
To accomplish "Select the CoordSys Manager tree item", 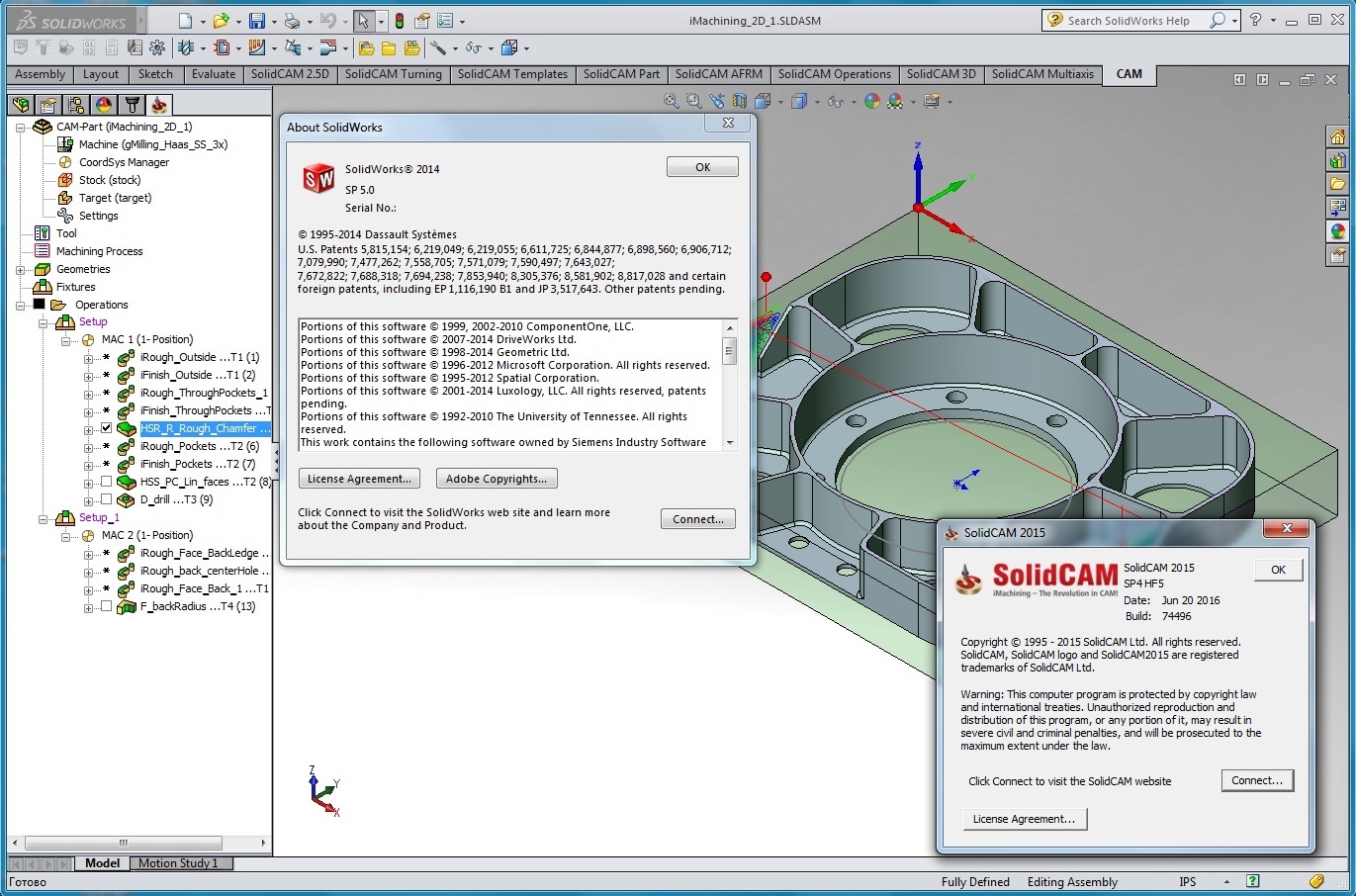I will (124, 162).
